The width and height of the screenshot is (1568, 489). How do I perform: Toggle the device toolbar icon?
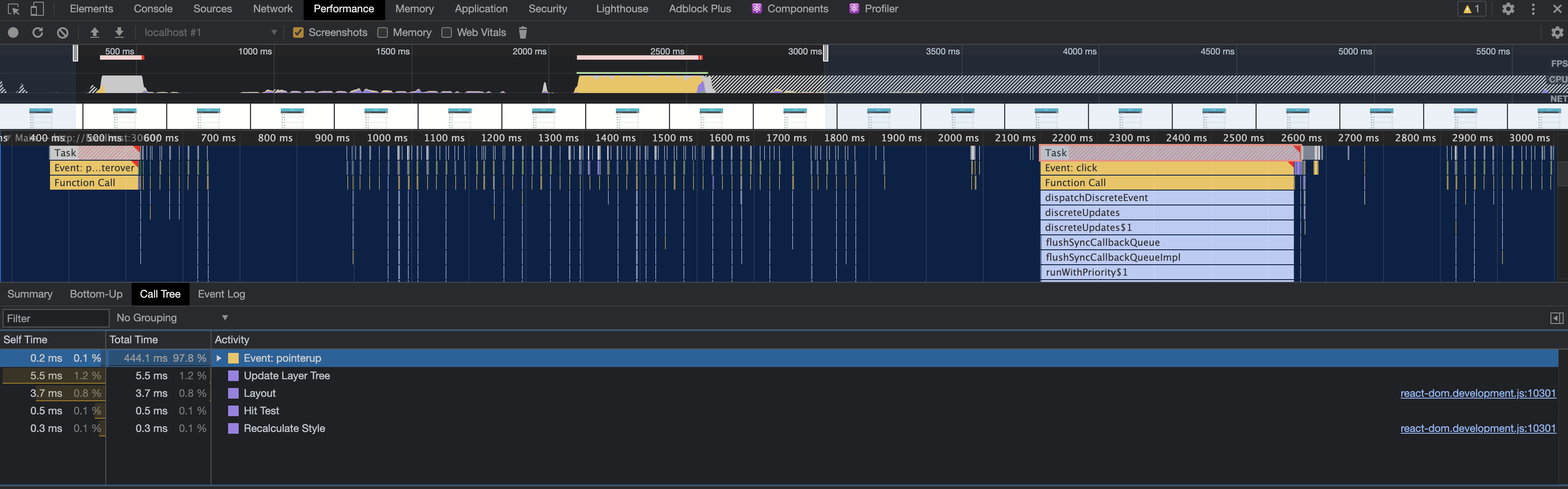point(37,9)
